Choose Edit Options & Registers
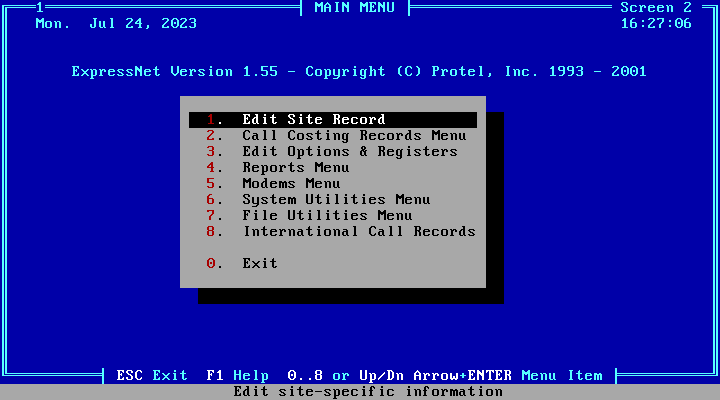This screenshot has width=720, height=400. pyautogui.click(x=349, y=152)
